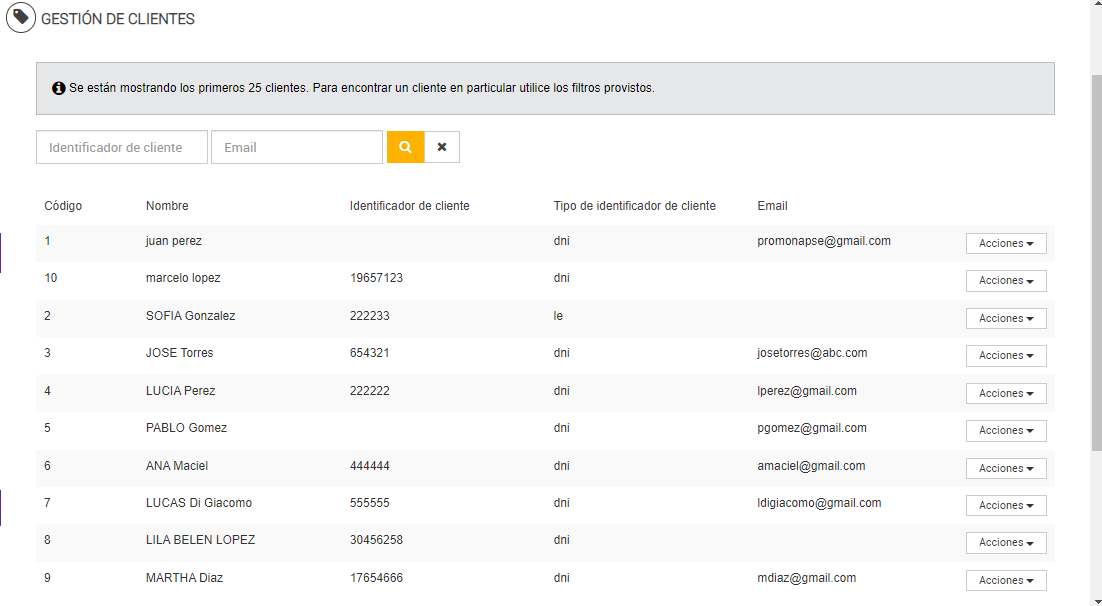Screen dimensions: 1102x606
Task: Show Acciones options for JOSE Torres
Action: pyautogui.click(x=1006, y=356)
